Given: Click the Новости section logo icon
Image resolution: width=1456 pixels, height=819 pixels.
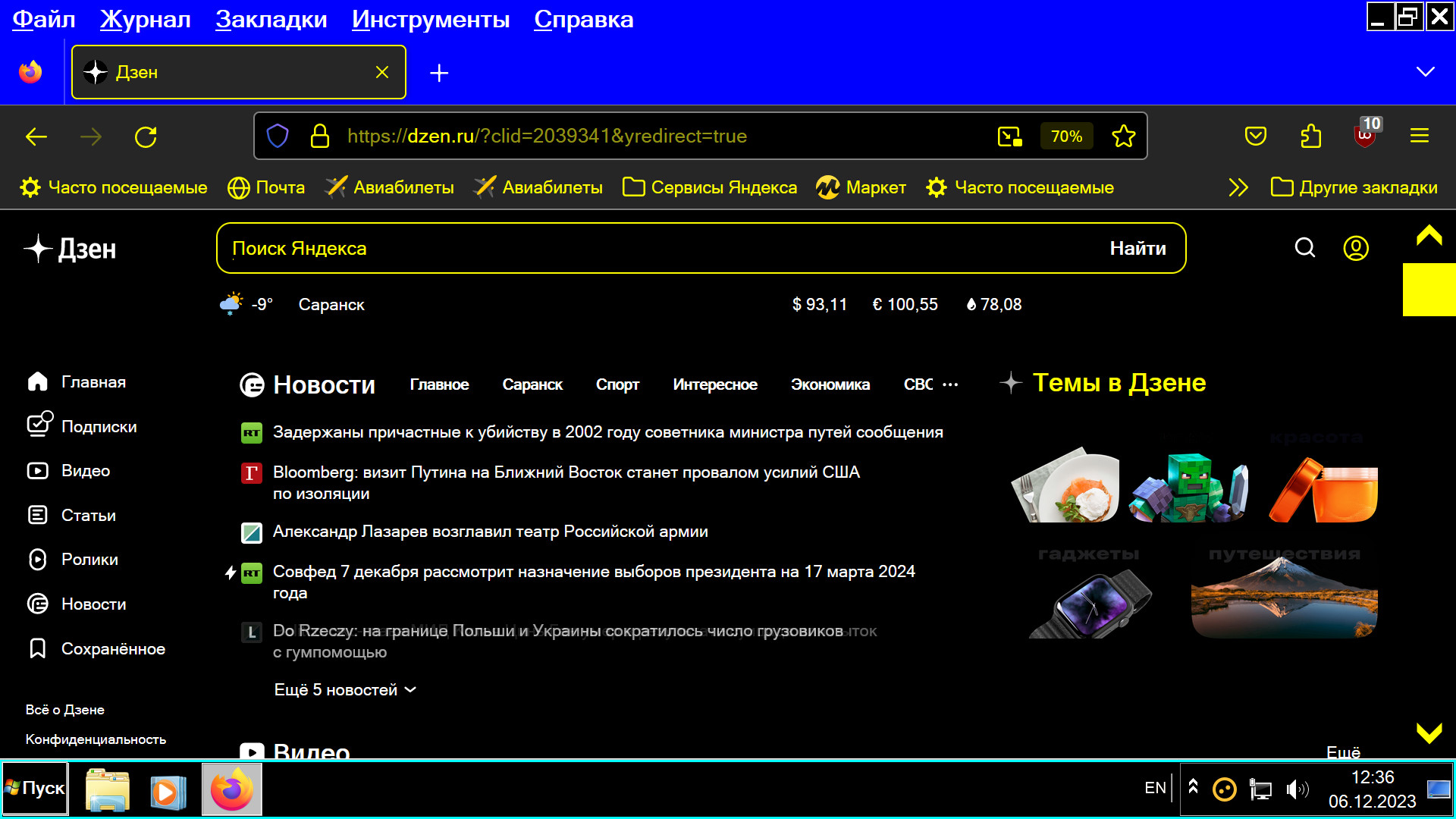Looking at the screenshot, I should click(x=252, y=385).
